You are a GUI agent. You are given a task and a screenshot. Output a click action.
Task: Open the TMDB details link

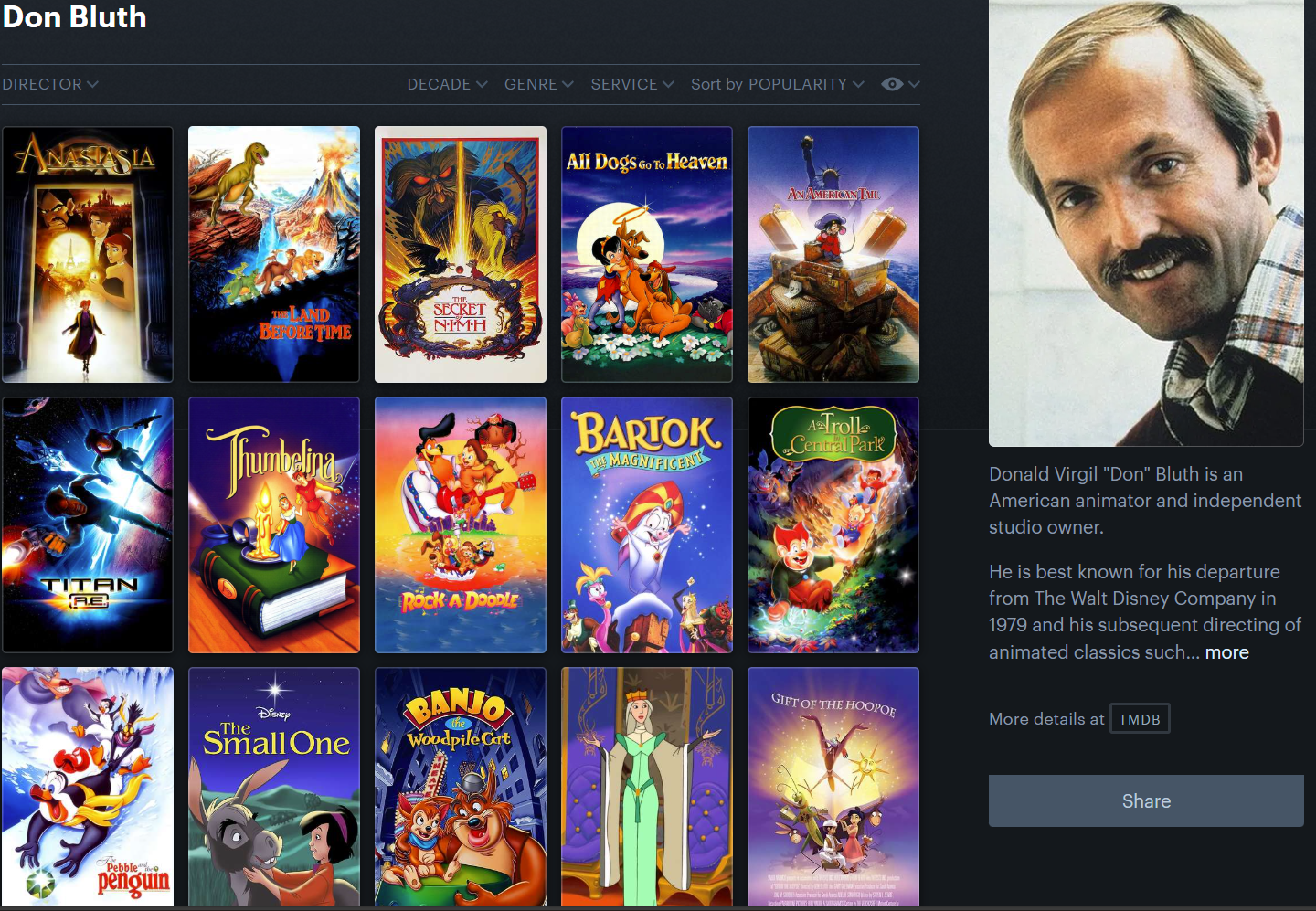tap(1140, 719)
